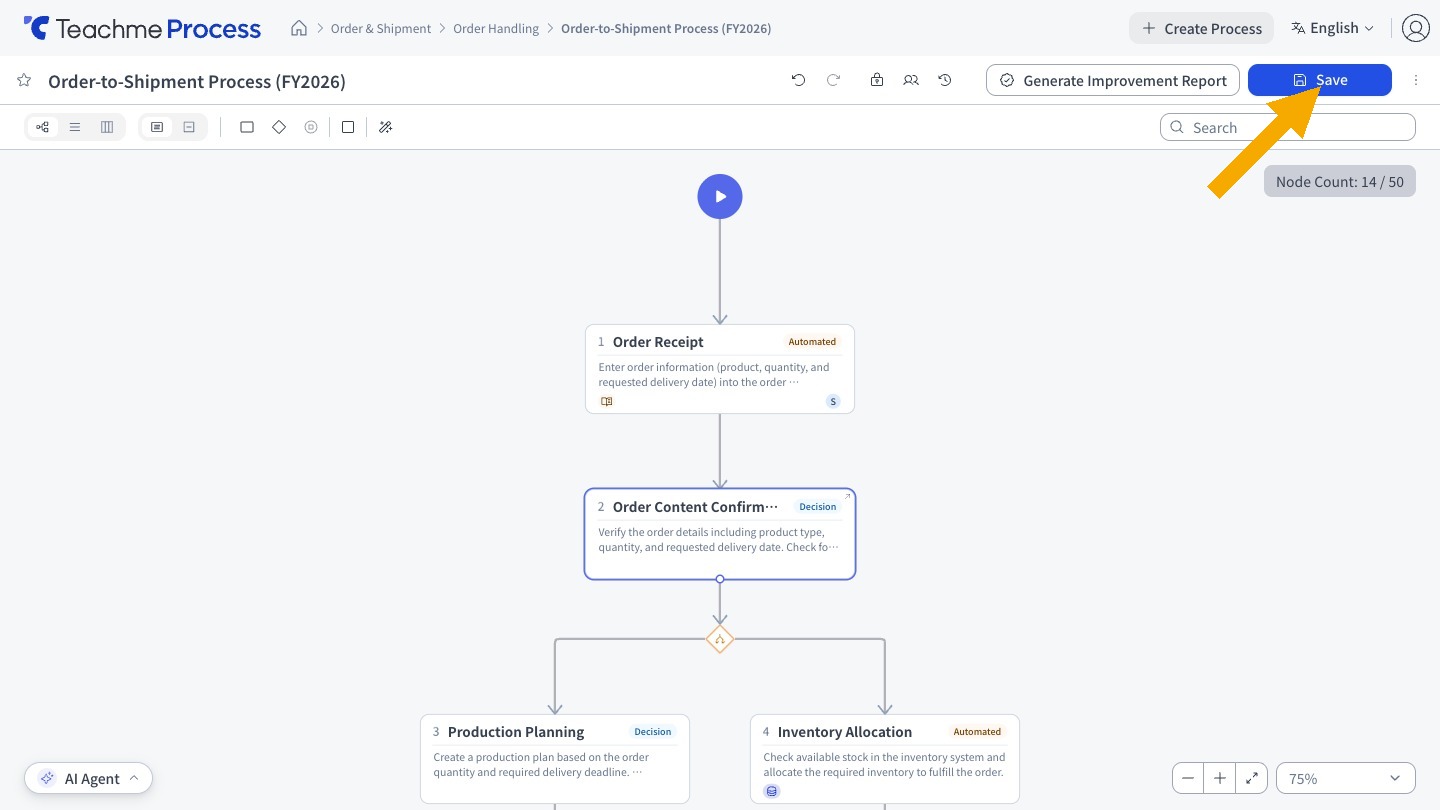Go to Order & Shipment breadcrumb

tap(381, 28)
